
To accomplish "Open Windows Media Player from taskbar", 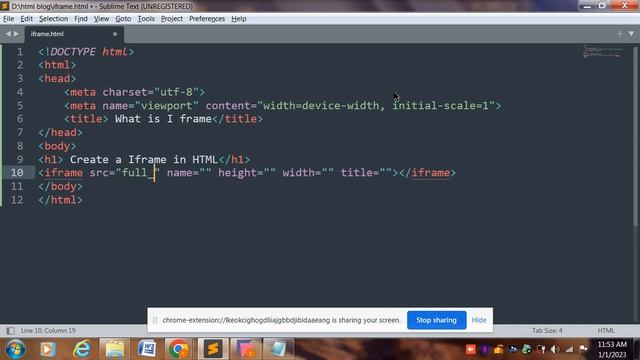I will (48, 349).
